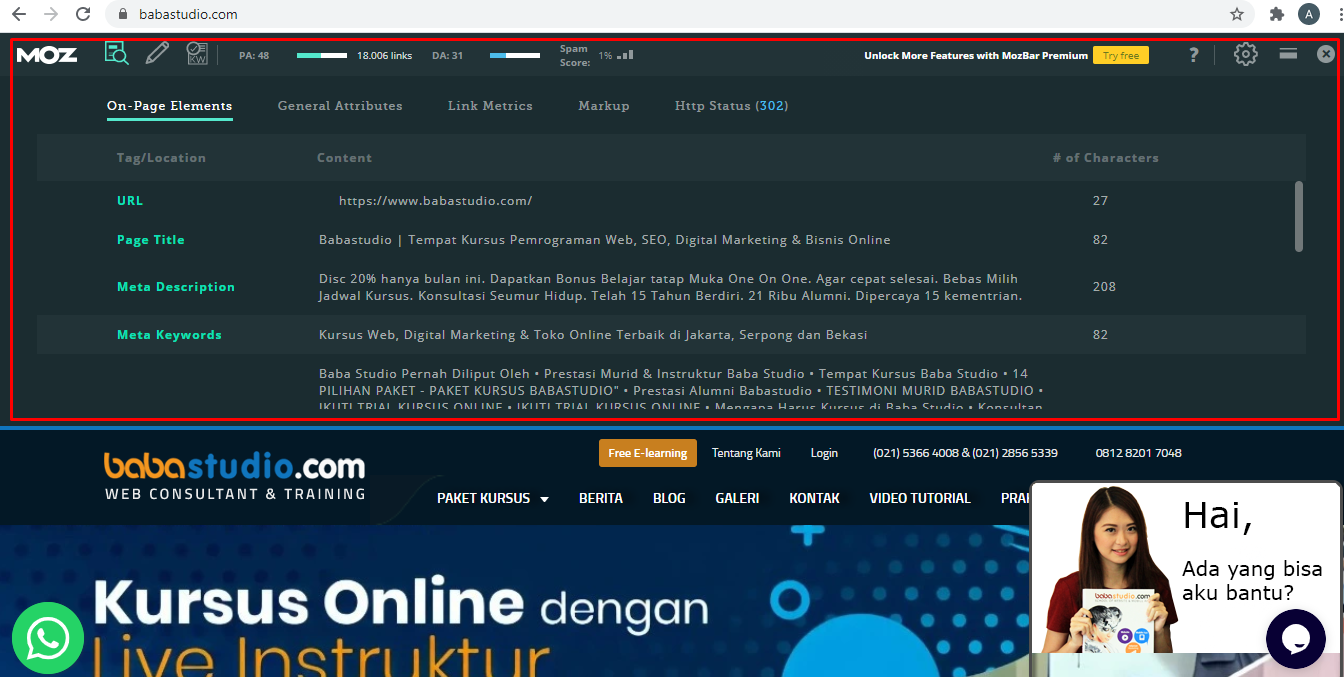
Task: Click the (021) 5366 4008 phone number
Action: [916, 453]
